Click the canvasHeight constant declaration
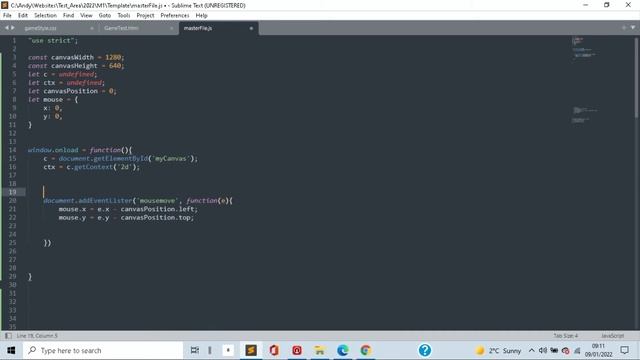640x360 pixels. point(76,66)
